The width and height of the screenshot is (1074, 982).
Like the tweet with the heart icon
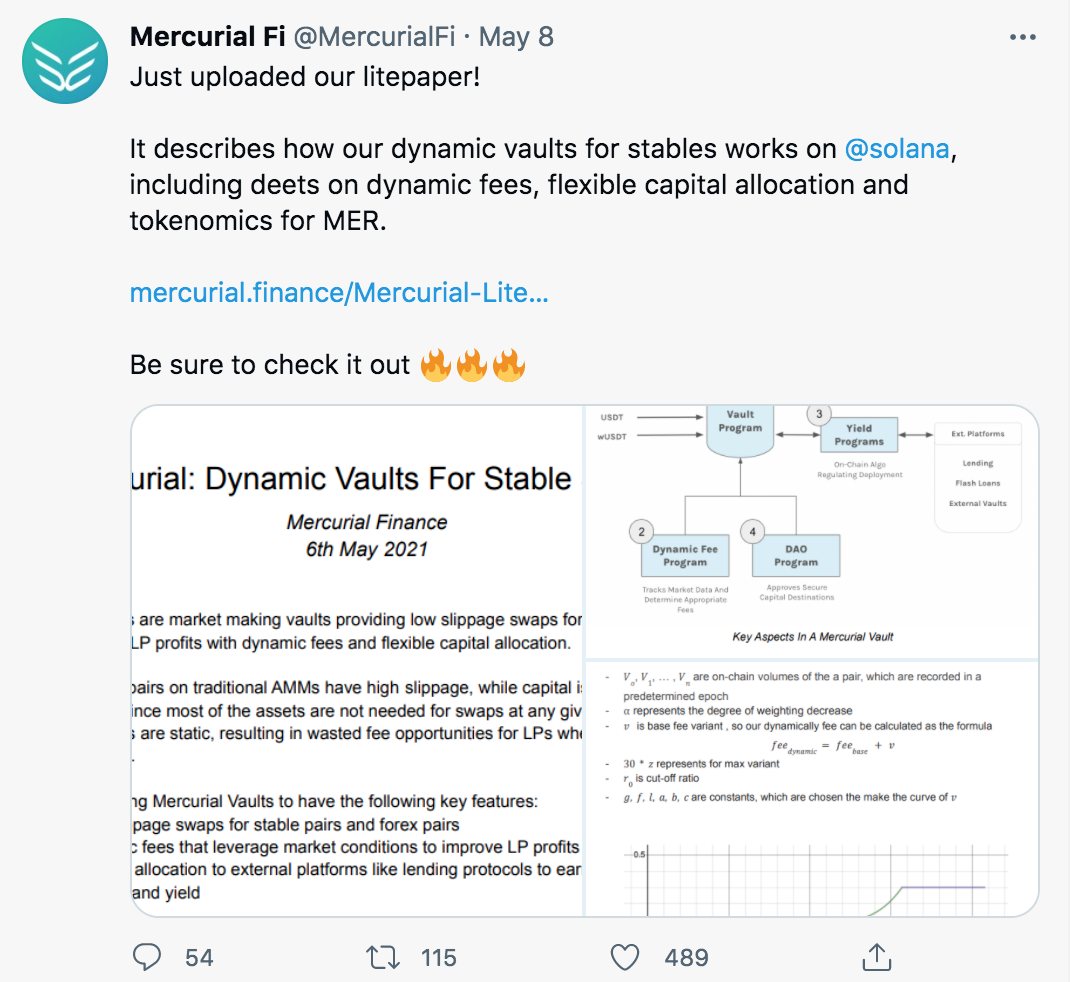[625, 957]
